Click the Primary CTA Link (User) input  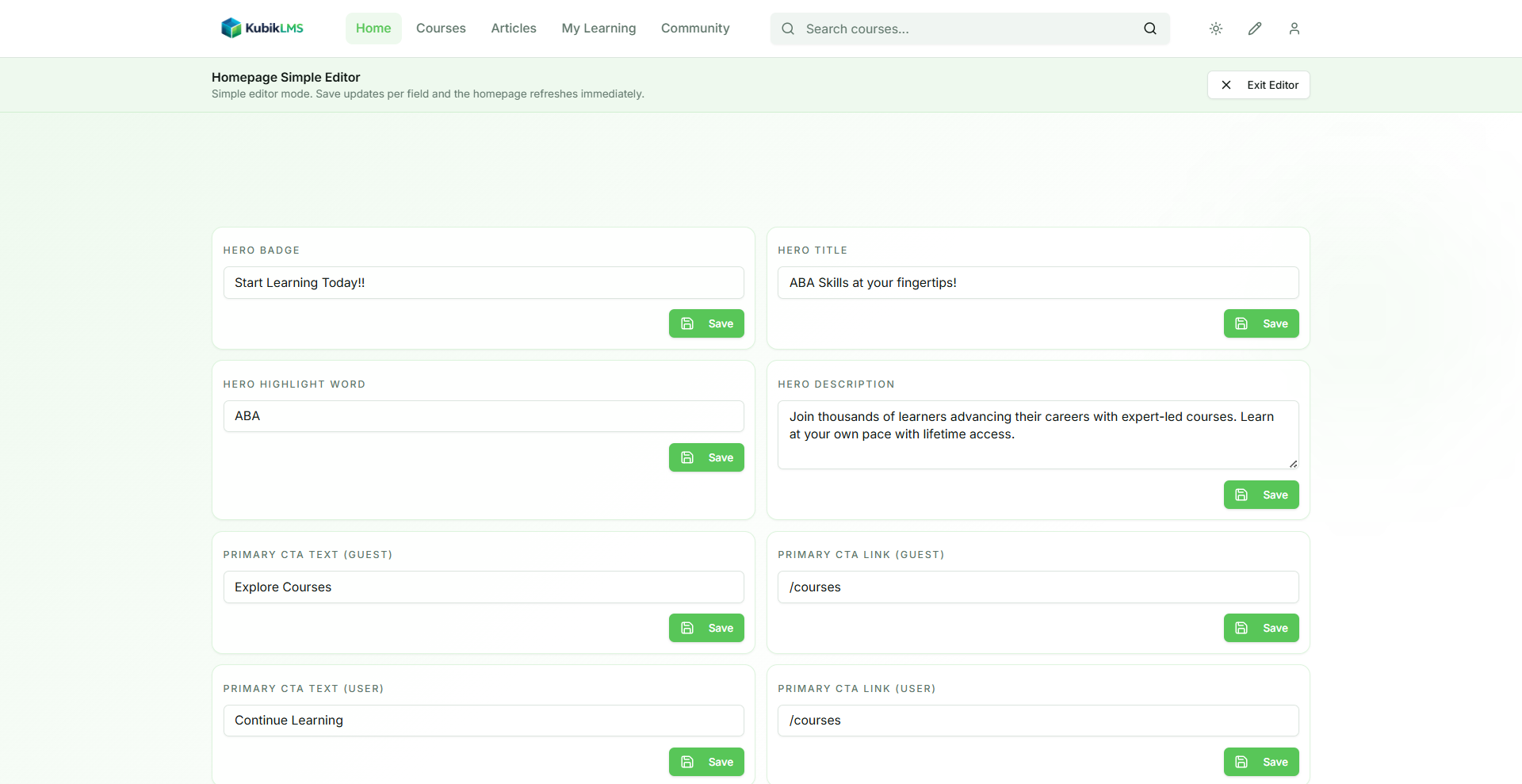[1038, 721]
